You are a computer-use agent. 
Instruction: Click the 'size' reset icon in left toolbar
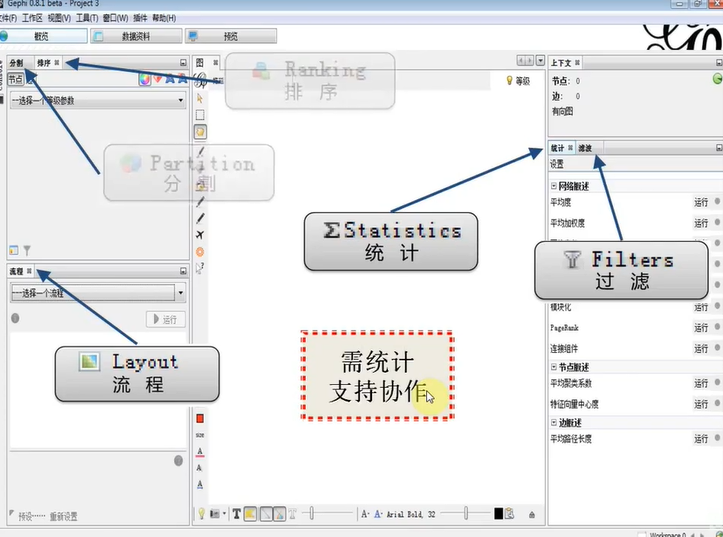(x=200, y=435)
